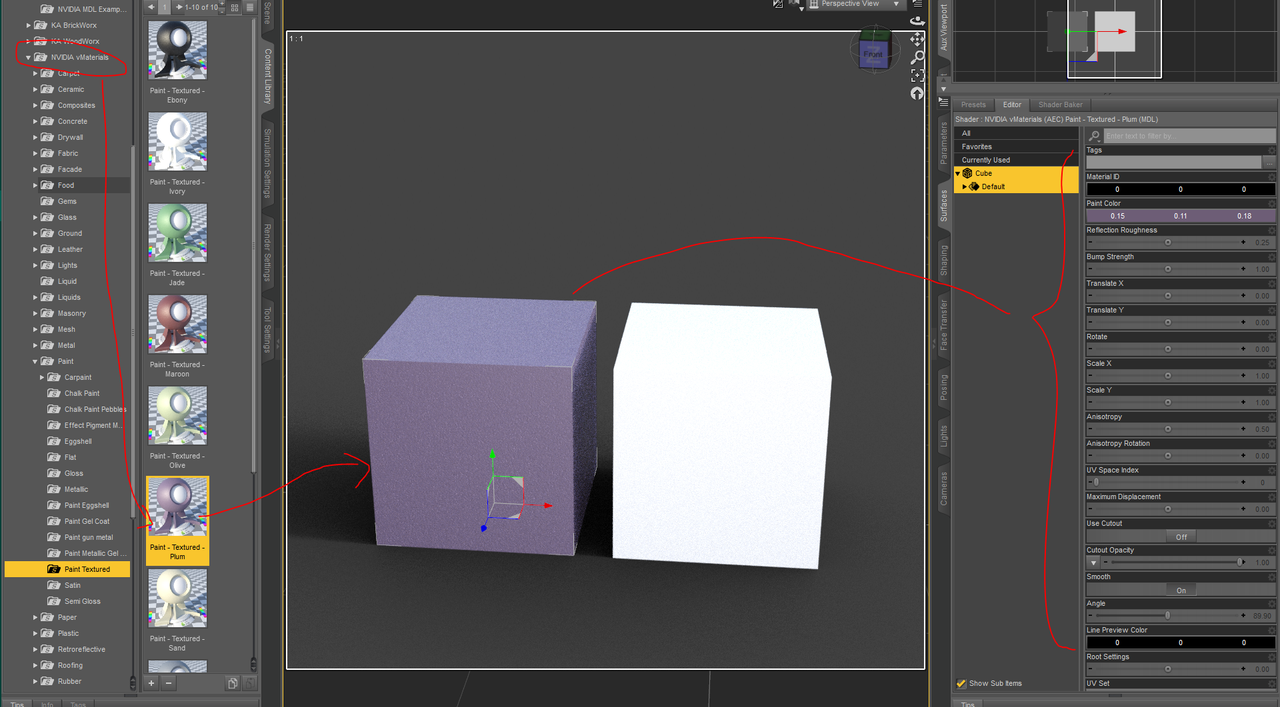Go to previous content page arrow
This screenshot has width=1280, height=707.
click(x=152, y=7)
